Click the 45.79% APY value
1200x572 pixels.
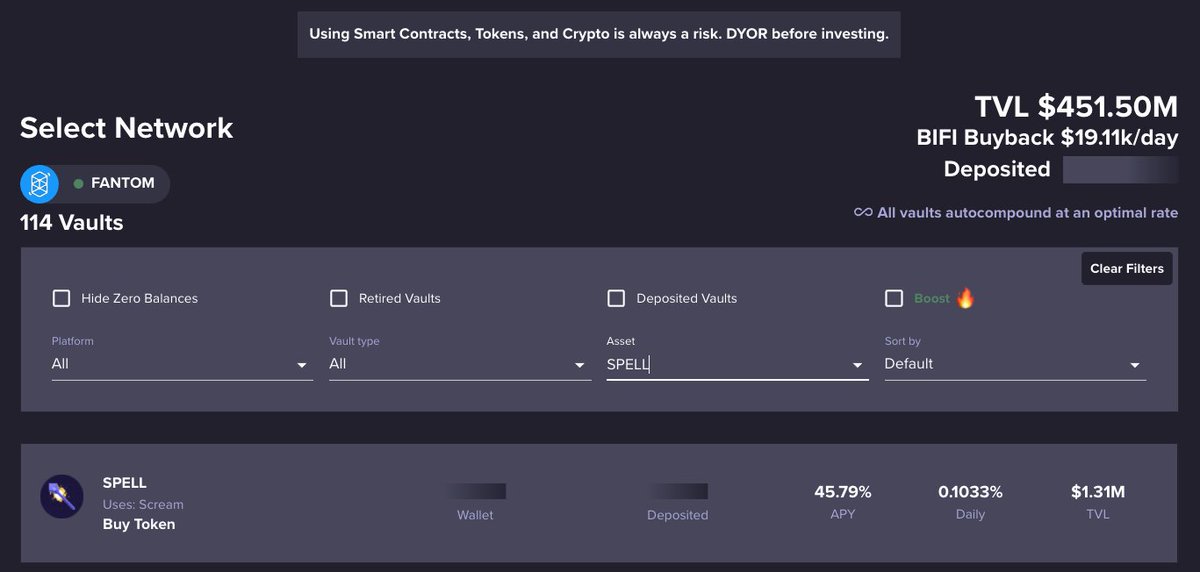pyautogui.click(x=843, y=492)
